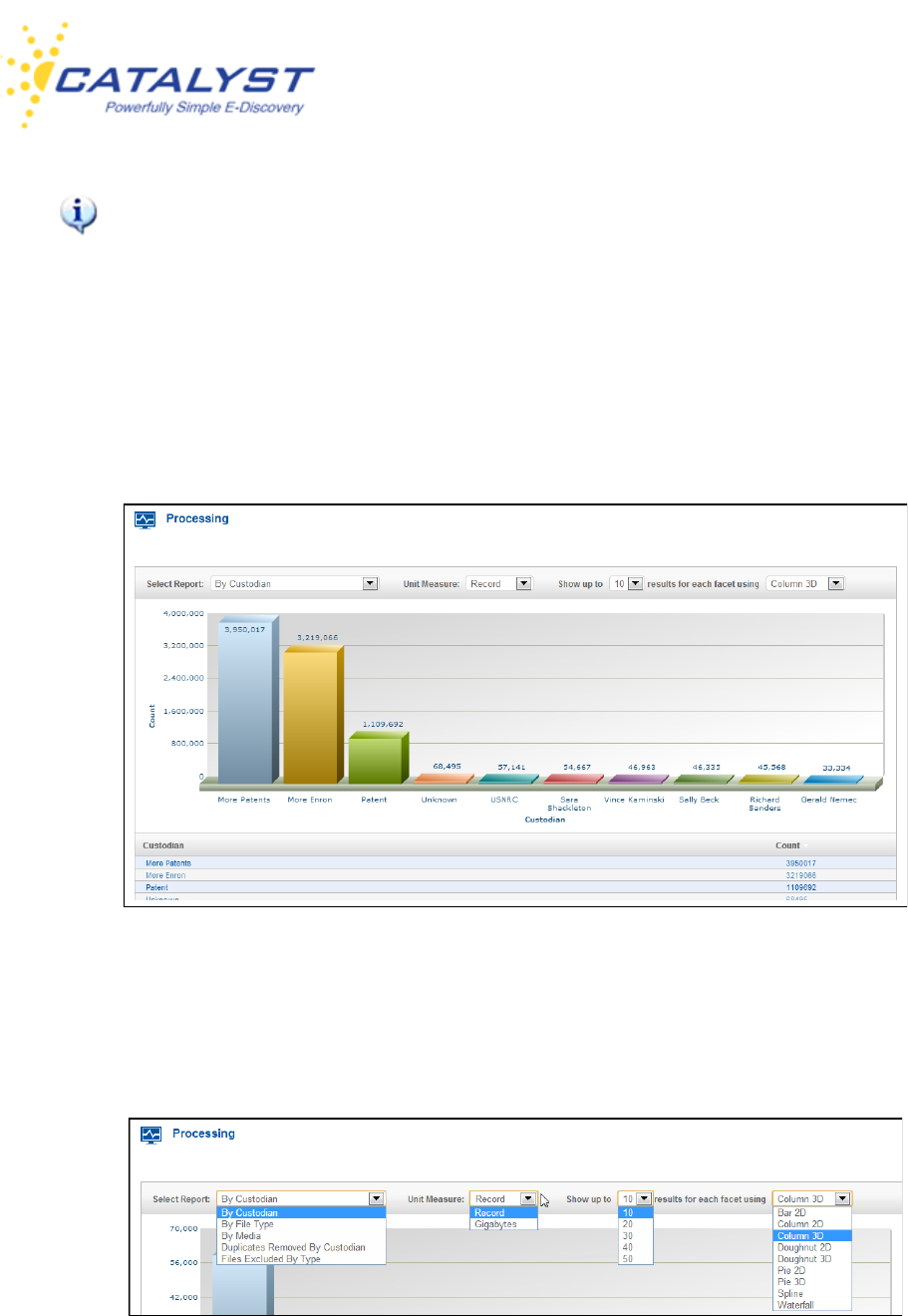Click the red Sara Shackleton chart bar

[573, 779]
